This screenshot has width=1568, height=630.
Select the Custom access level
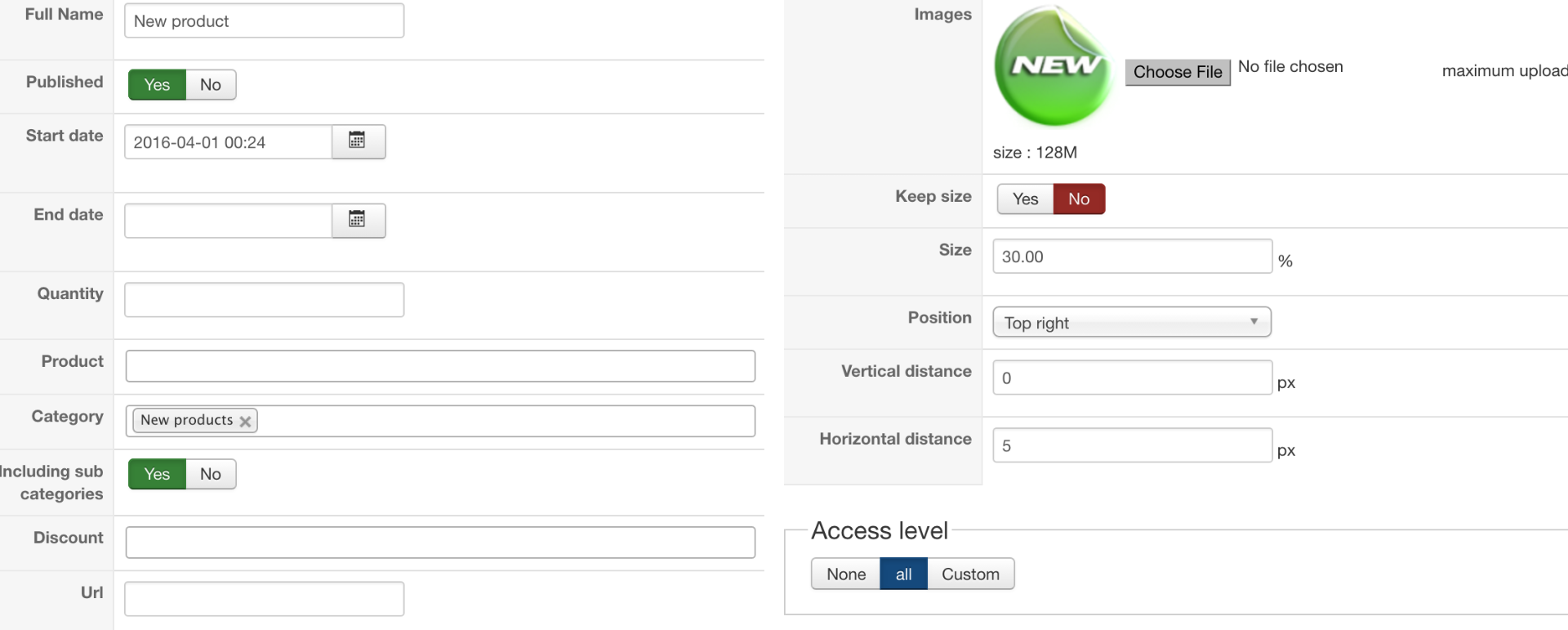(x=970, y=574)
